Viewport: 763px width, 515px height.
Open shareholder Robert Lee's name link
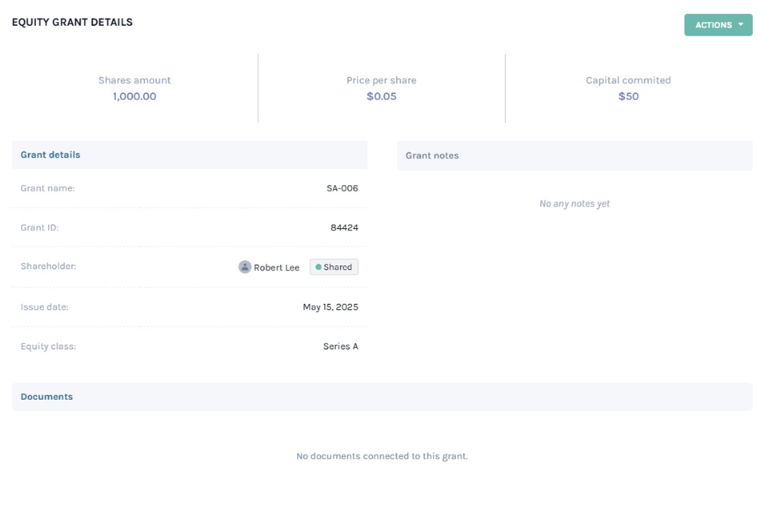[x=276, y=267]
